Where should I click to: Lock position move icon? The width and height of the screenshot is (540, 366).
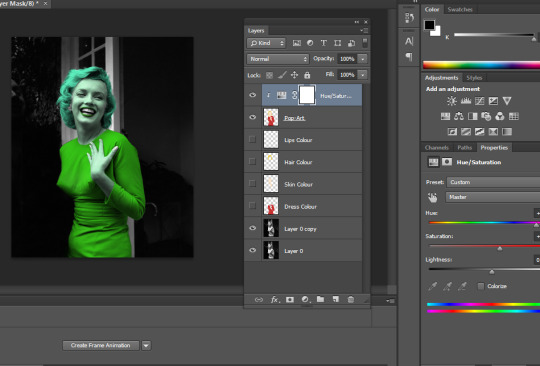[294, 75]
